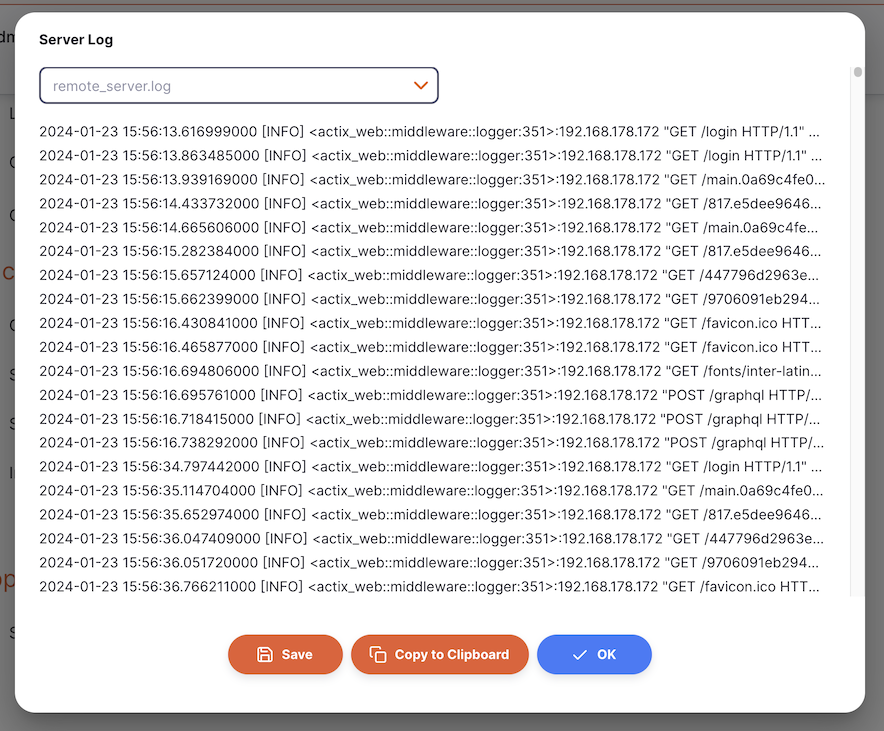
Task: Click Copy to Clipboard button
Action: coord(440,654)
